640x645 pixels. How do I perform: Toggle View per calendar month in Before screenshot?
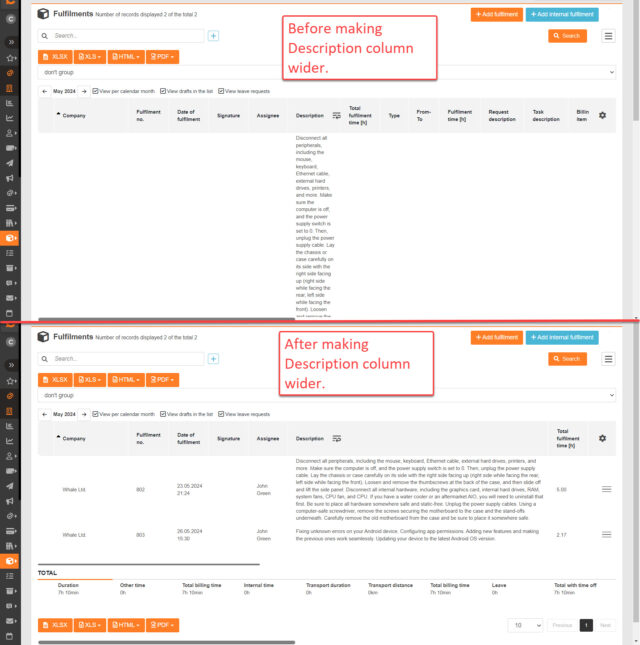pyautogui.click(x=123, y=91)
